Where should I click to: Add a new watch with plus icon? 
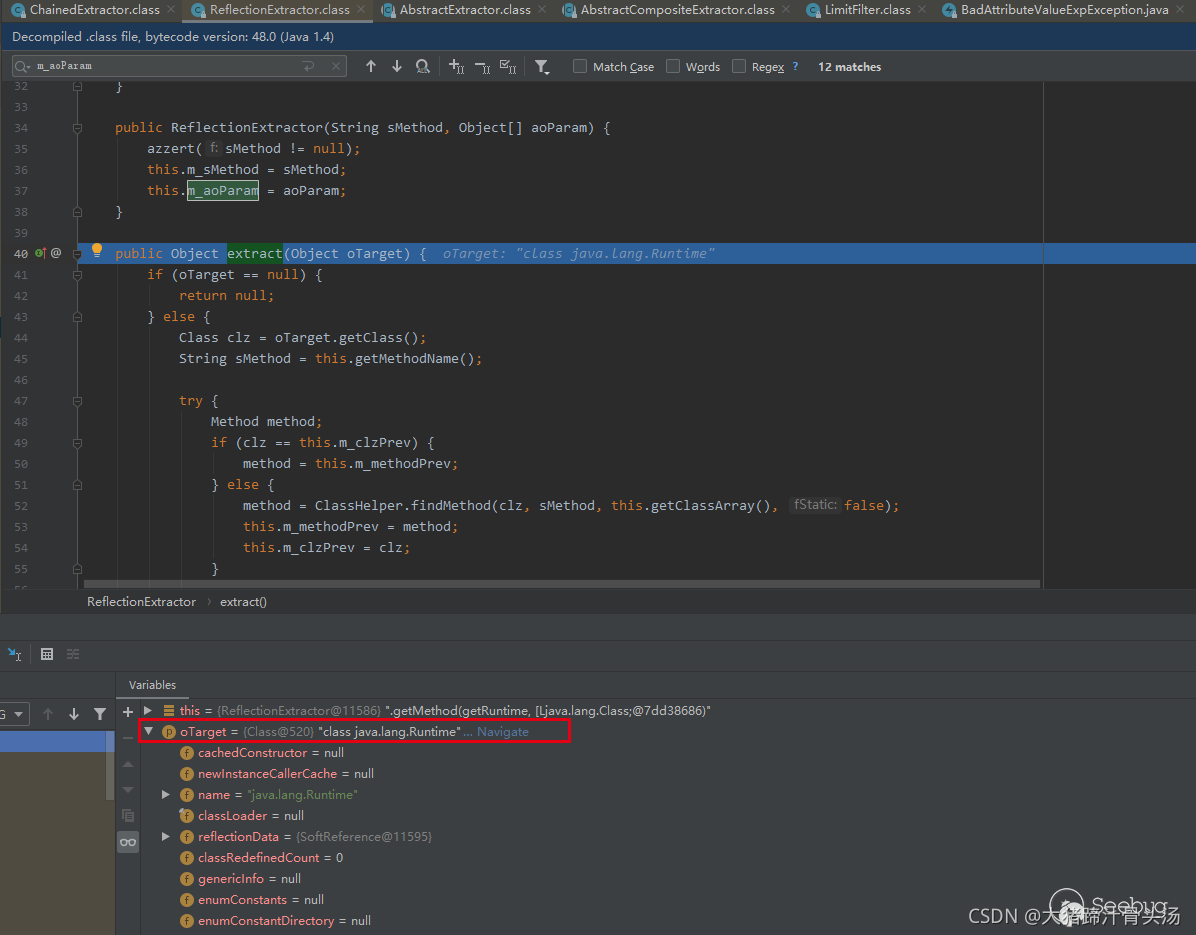point(127,711)
